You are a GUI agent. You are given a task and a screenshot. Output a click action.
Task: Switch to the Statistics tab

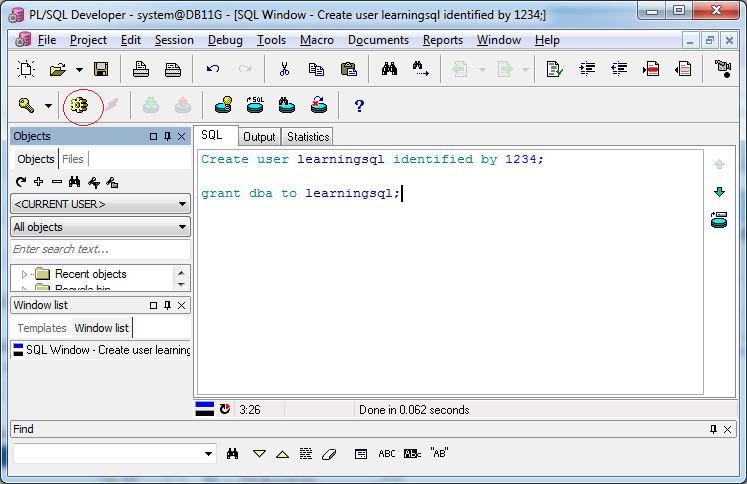[x=308, y=137]
